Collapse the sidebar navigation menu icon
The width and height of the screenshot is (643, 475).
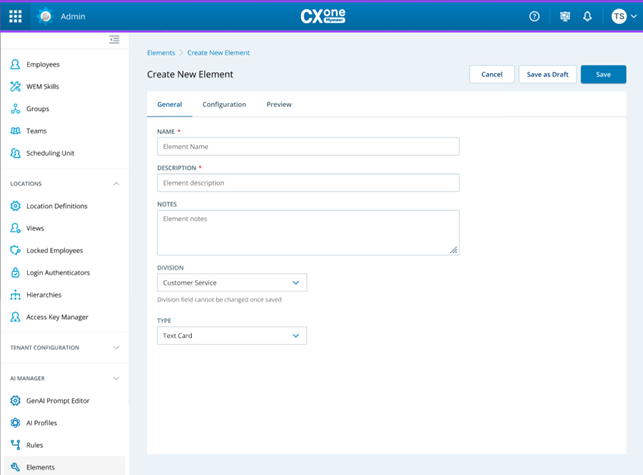[114, 40]
